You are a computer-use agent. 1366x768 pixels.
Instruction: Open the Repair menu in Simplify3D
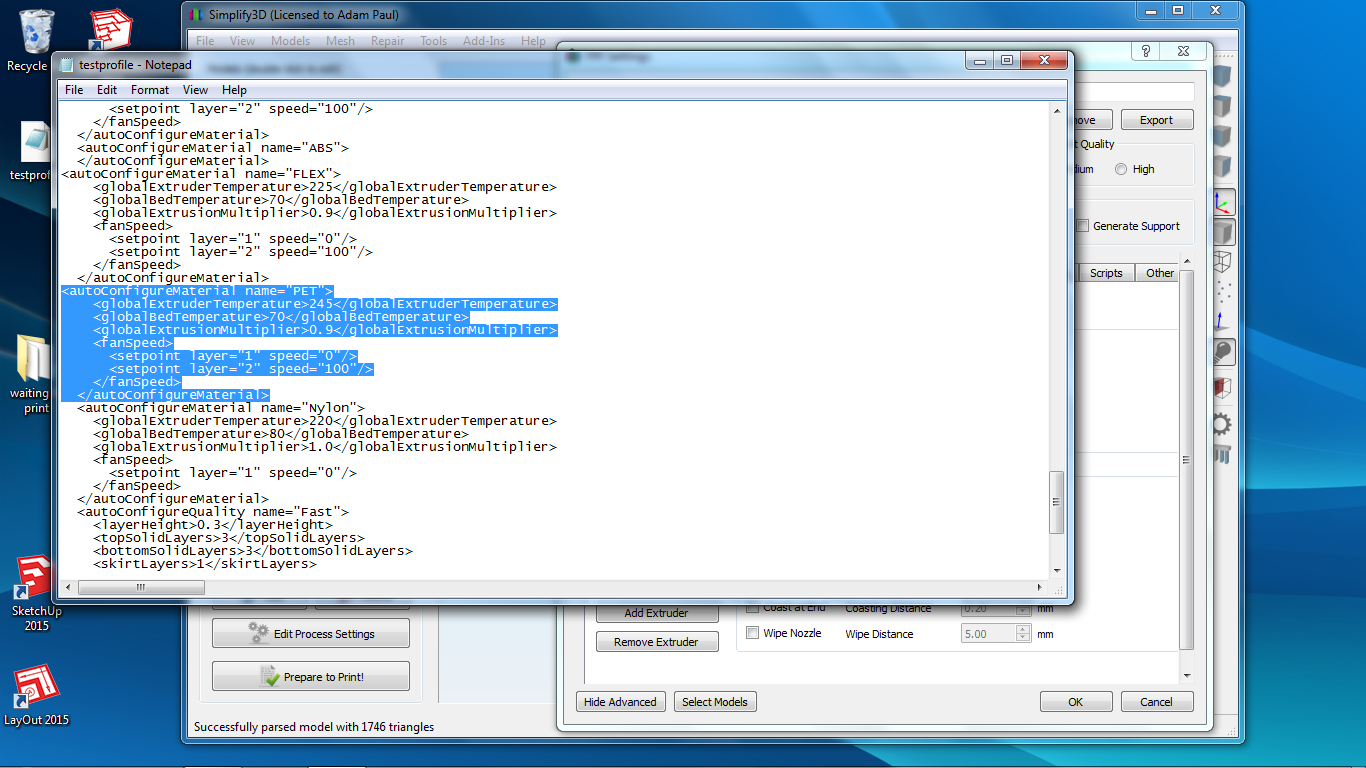(387, 41)
